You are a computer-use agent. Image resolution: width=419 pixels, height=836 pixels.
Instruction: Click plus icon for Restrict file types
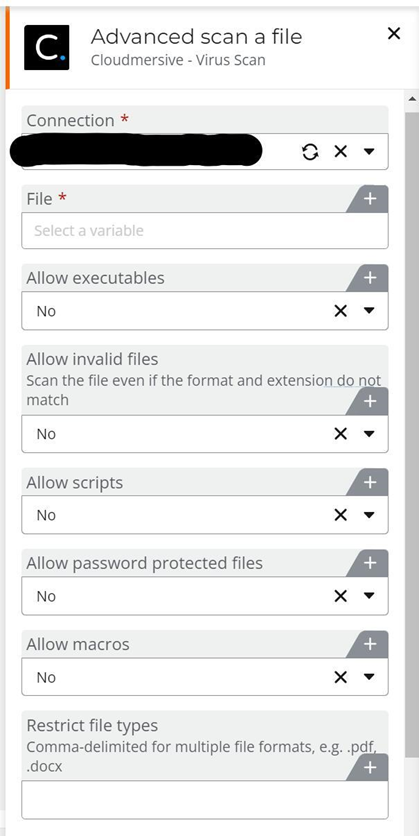pyautogui.click(x=370, y=768)
